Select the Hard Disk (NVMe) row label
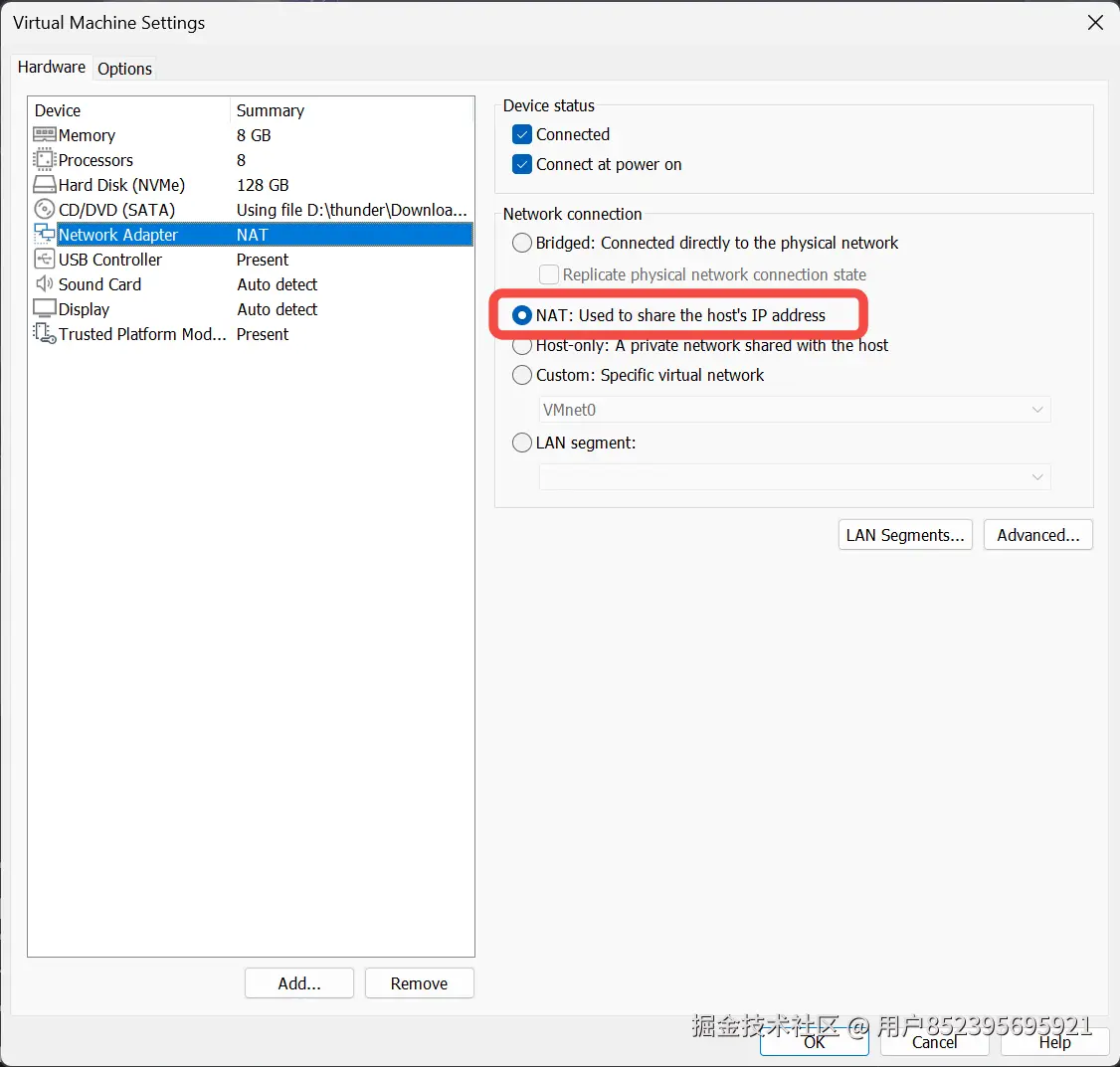Image resolution: width=1120 pixels, height=1067 pixels. pyautogui.click(x=121, y=185)
